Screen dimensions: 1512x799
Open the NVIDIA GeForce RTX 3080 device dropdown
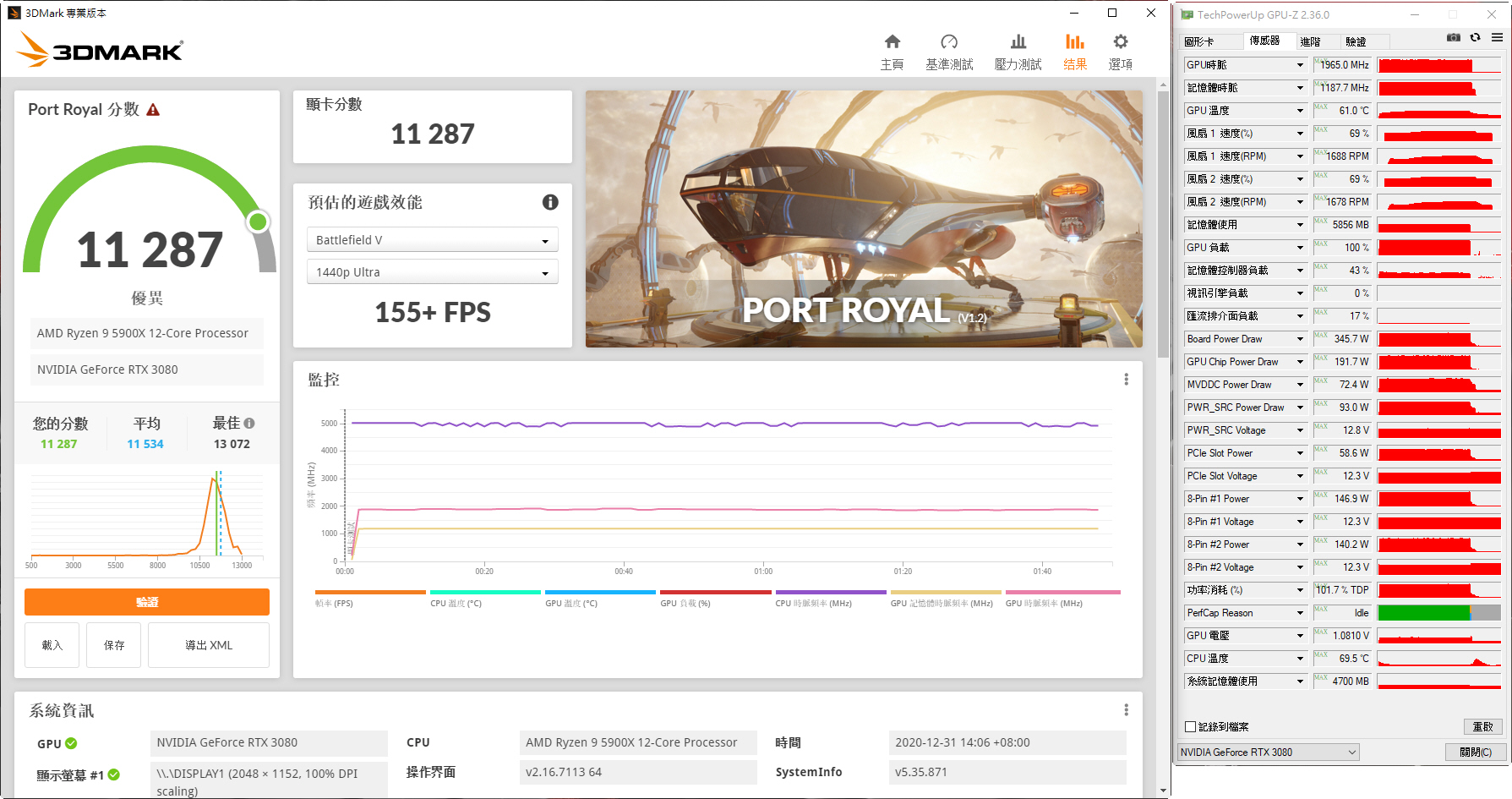coord(1268,752)
